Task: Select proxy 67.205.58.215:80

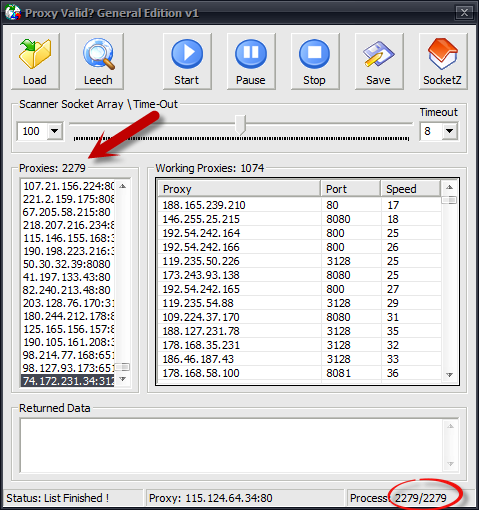Action: tap(68, 212)
